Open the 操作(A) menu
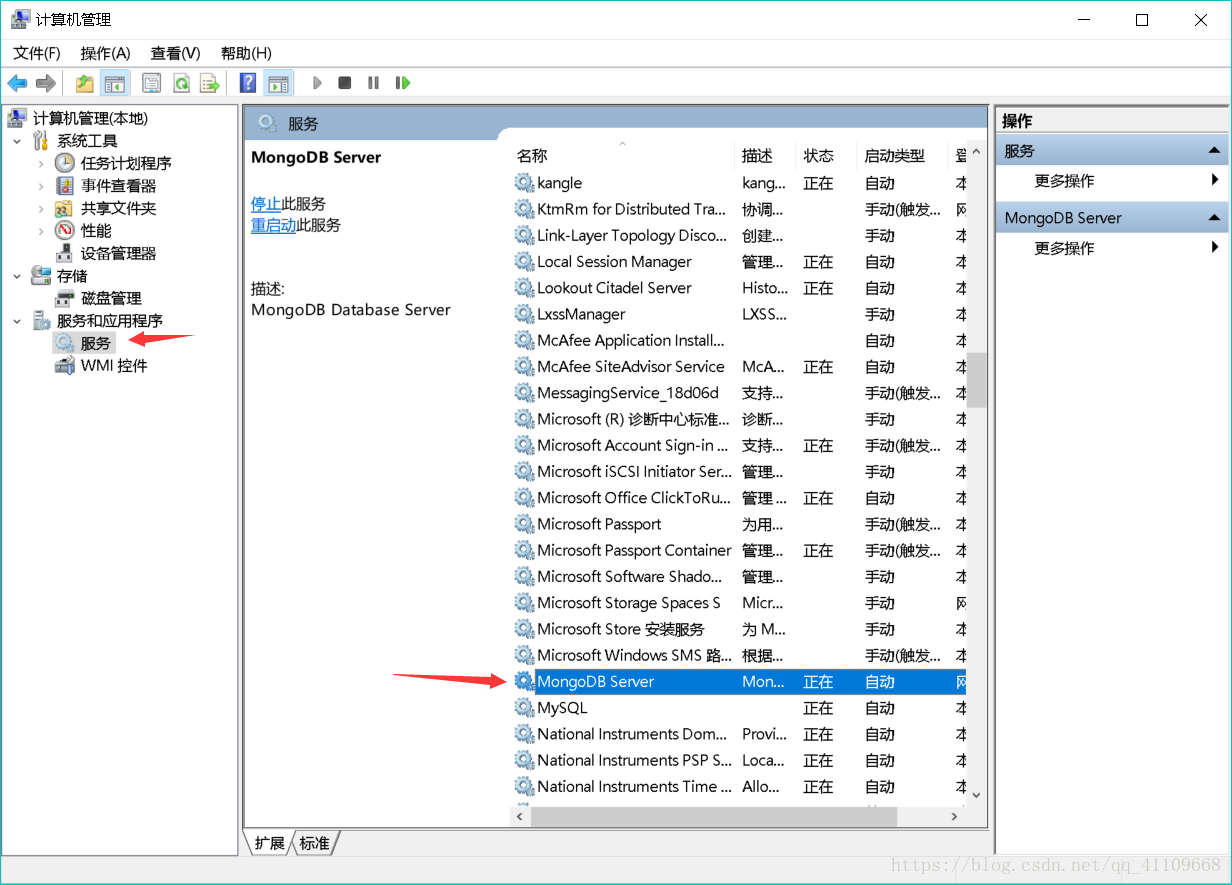This screenshot has width=1232, height=885. pos(106,53)
